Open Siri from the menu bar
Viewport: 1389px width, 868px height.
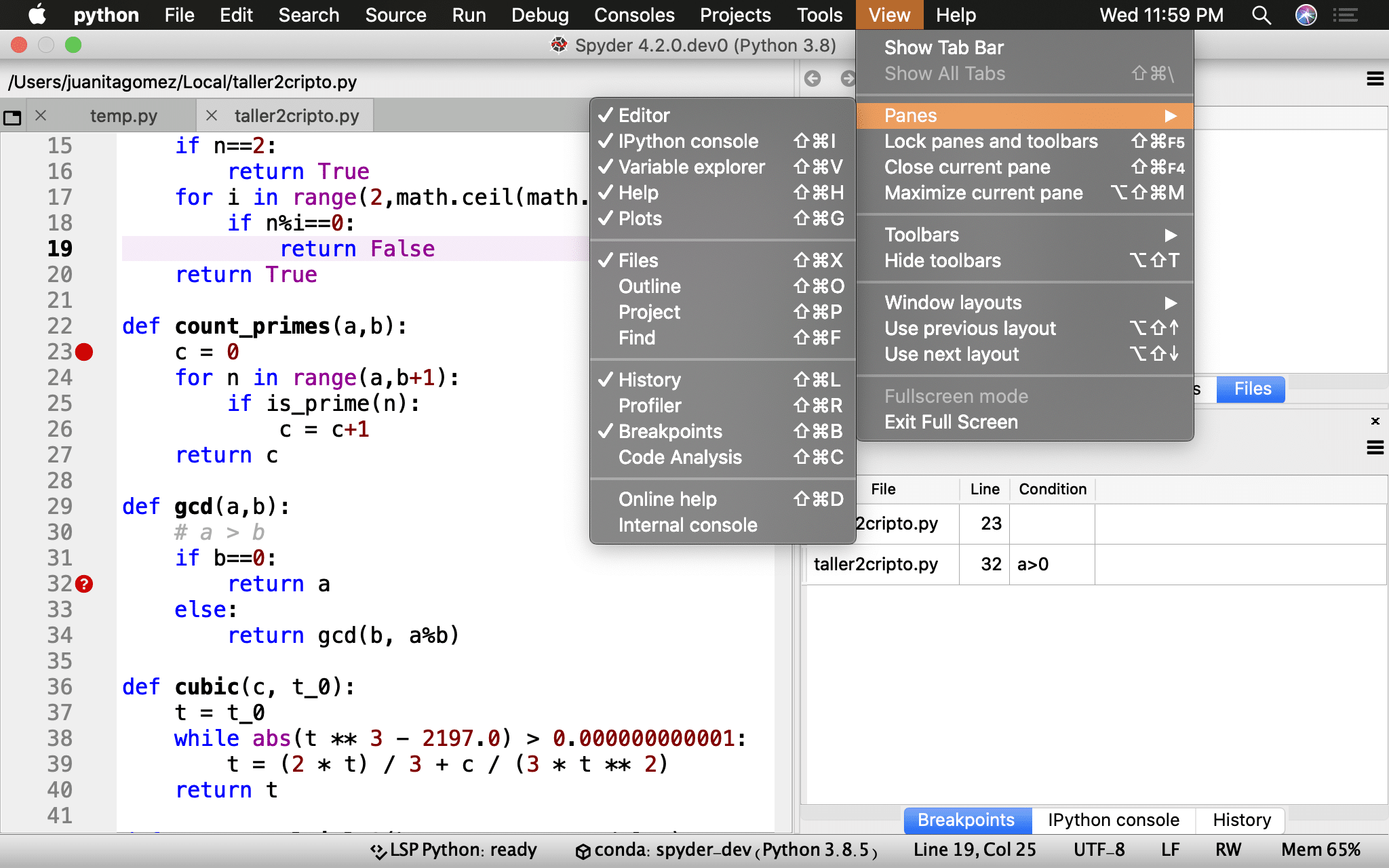(1306, 14)
